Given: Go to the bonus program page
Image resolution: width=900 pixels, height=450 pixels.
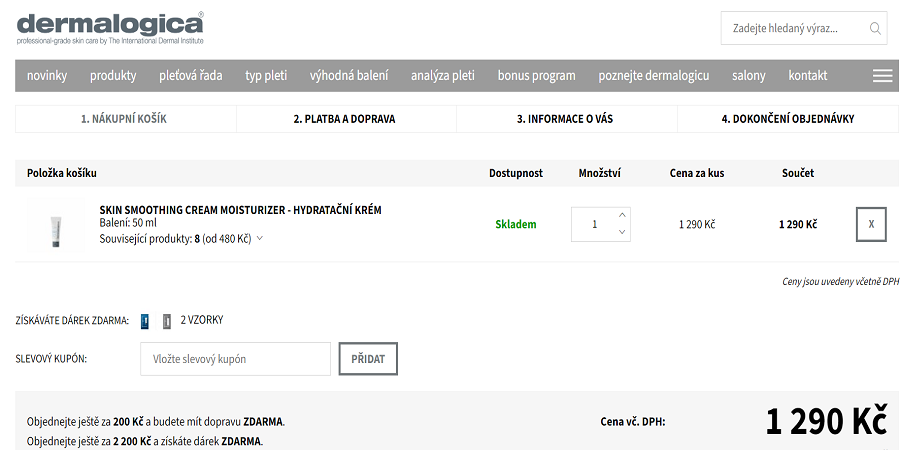Looking at the screenshot, I should click(x=536, y=76).
